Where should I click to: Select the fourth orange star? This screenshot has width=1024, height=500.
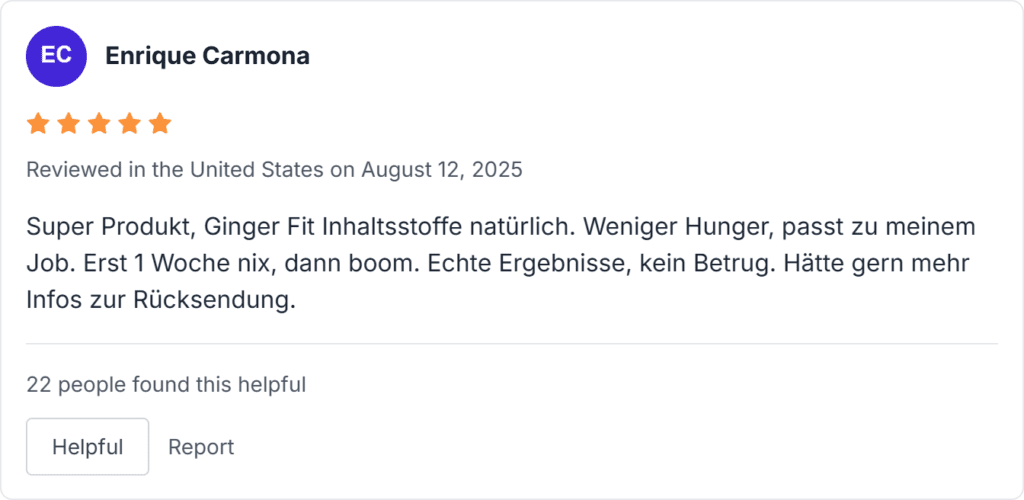[x=129, y=124]
